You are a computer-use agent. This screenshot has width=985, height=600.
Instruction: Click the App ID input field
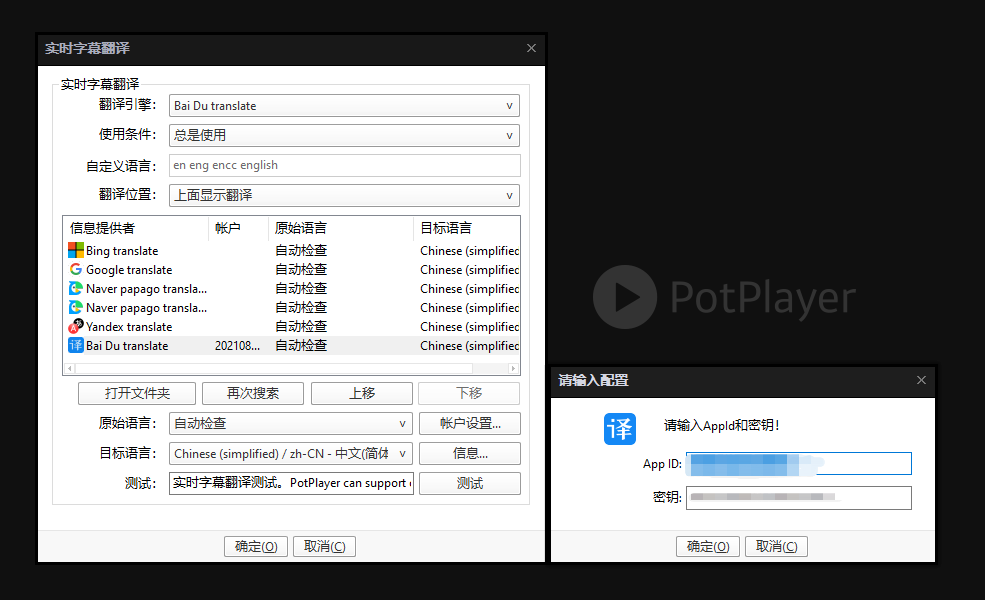coord(798,464)
